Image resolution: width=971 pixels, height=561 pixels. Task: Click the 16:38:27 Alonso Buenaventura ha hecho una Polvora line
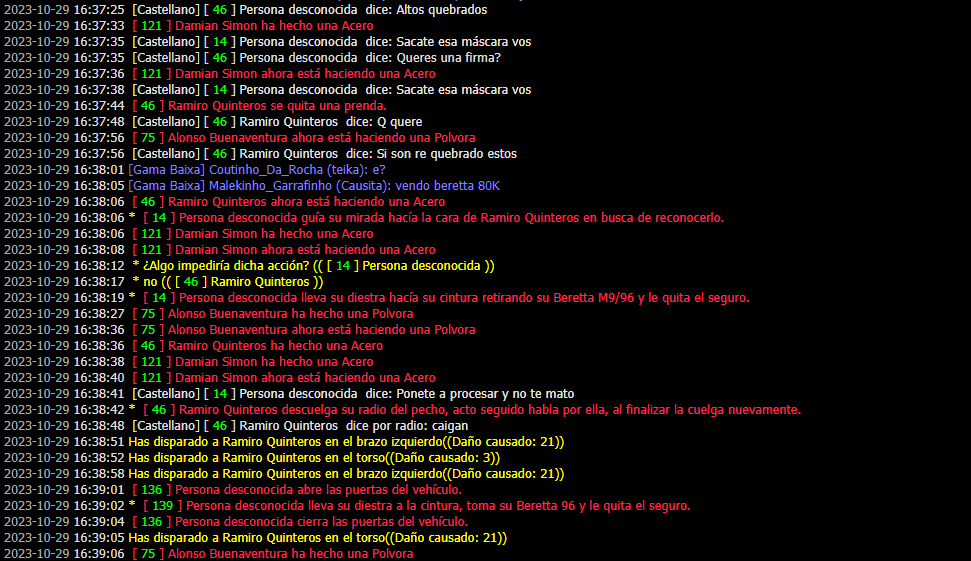[x=208, y=314]
